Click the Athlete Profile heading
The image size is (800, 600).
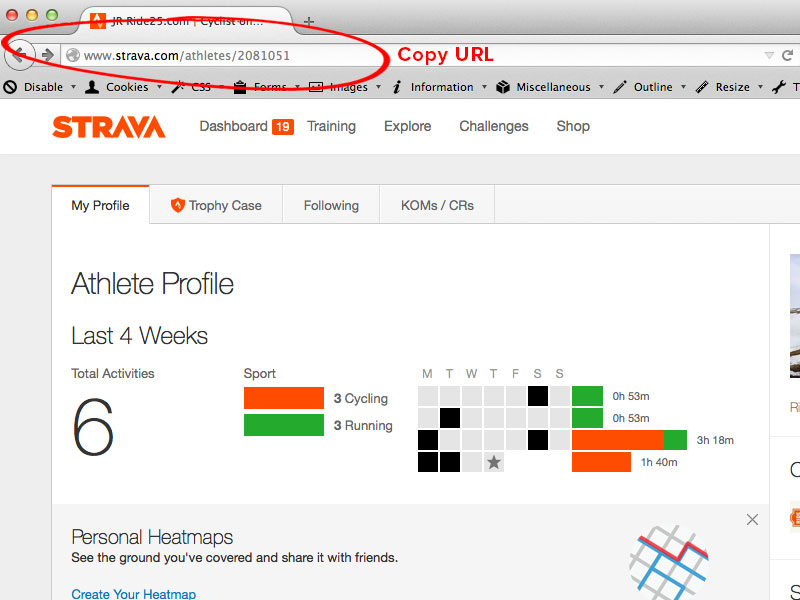tap(152, 284)
